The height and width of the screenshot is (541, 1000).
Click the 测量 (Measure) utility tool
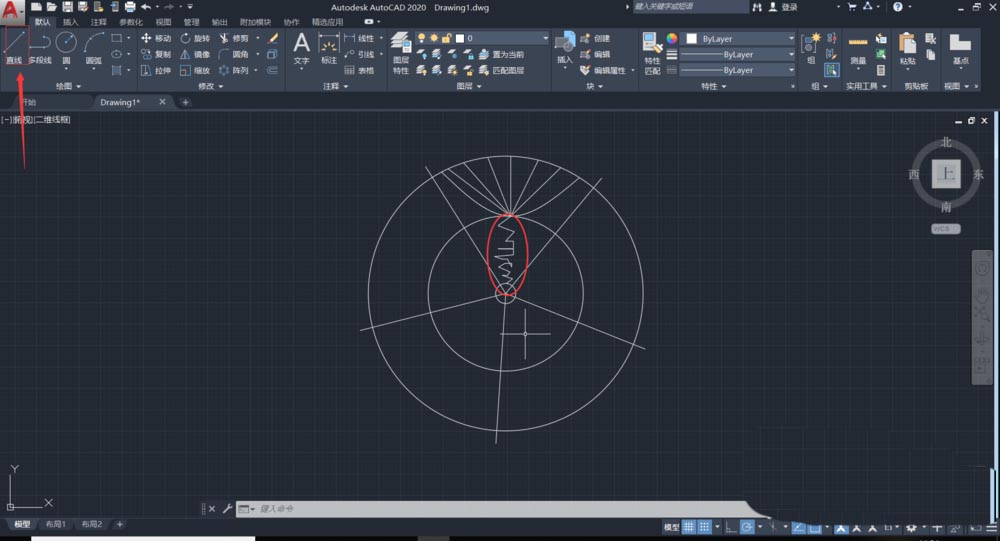click(x=857, y=47)
